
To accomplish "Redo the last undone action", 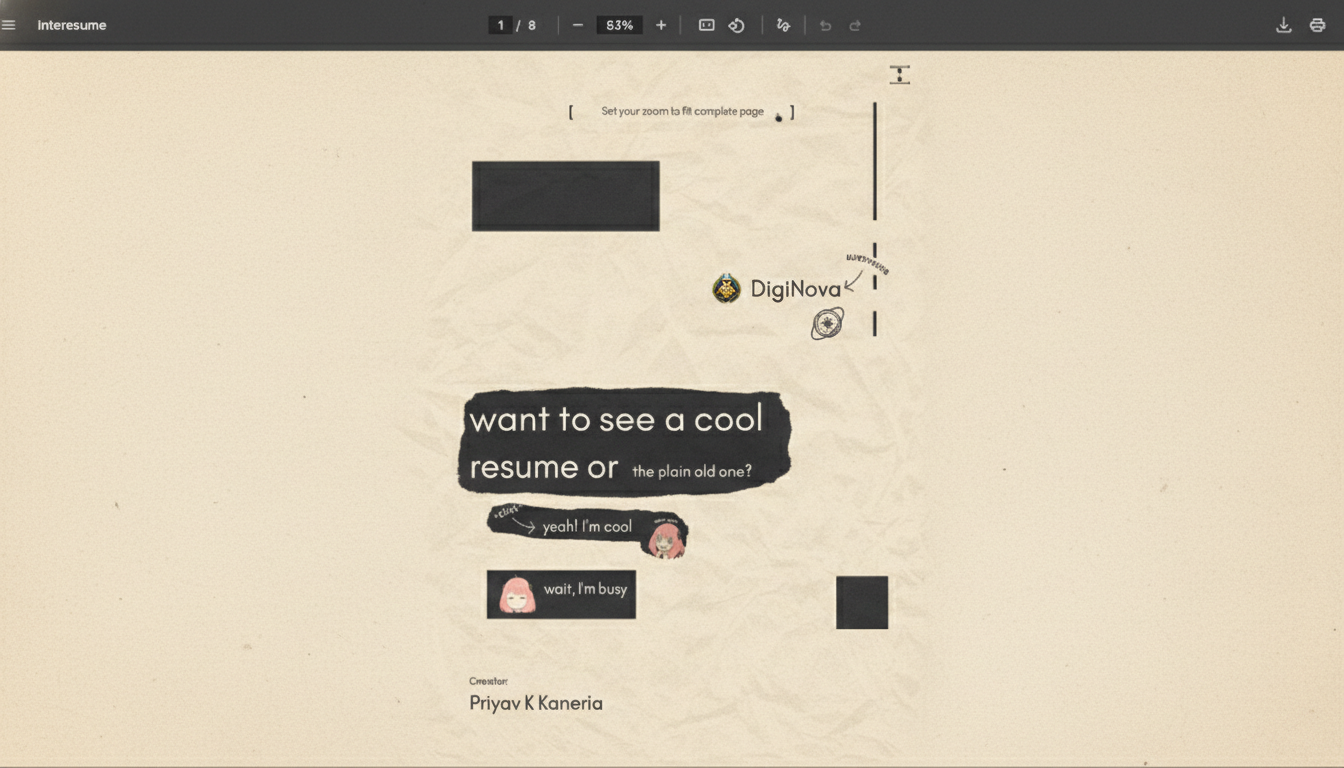I will tap(855, 25).
